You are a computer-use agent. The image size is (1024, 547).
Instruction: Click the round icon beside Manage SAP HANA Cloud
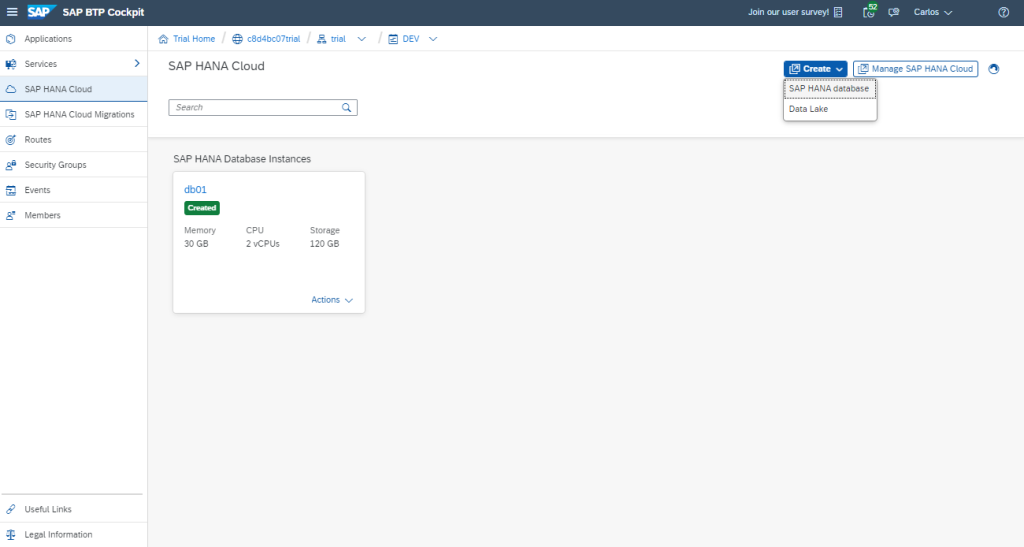[x=994, y=69]
